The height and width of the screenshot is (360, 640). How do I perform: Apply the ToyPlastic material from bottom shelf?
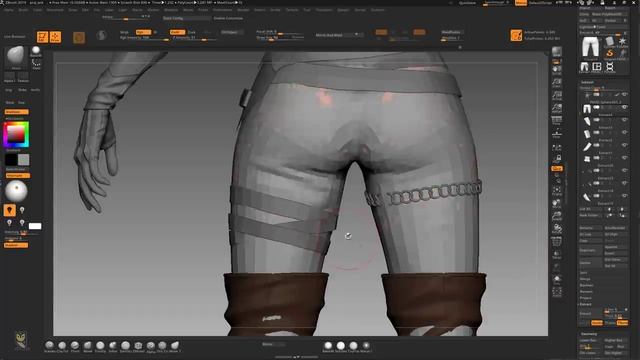[x=353, y=346]
